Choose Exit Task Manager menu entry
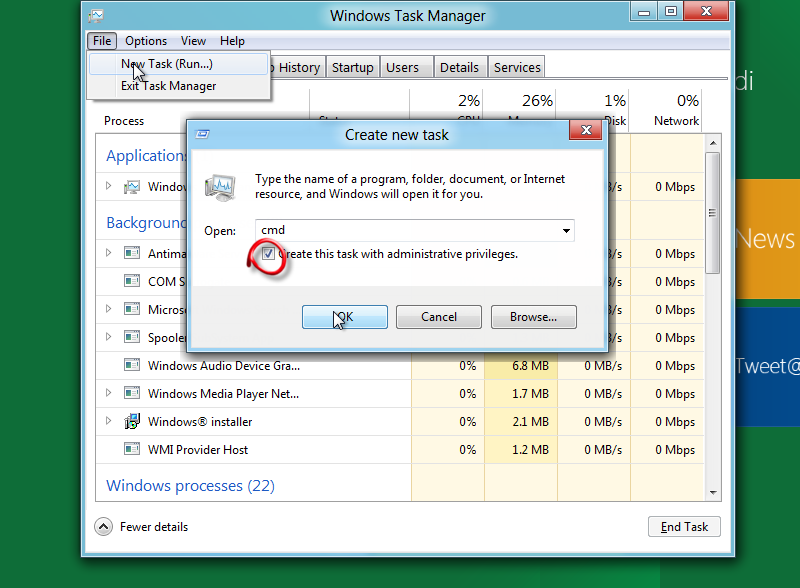 pyautogui.click(x=178, y=86)
